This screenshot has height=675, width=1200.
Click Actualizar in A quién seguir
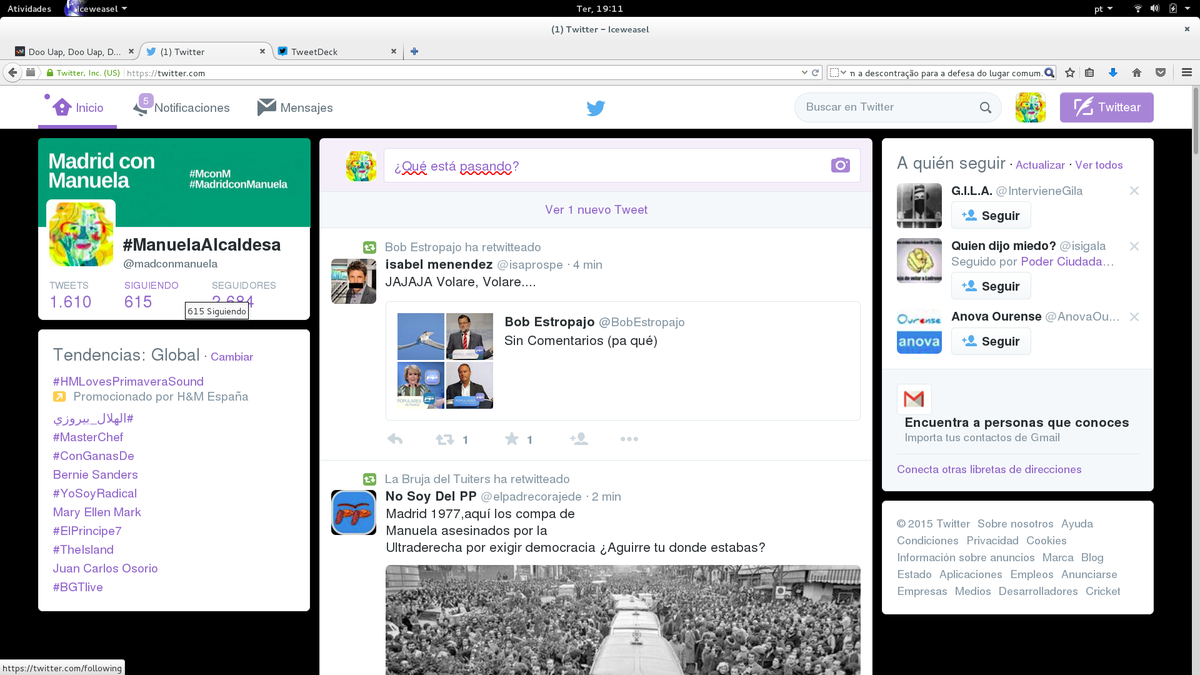1040,165
